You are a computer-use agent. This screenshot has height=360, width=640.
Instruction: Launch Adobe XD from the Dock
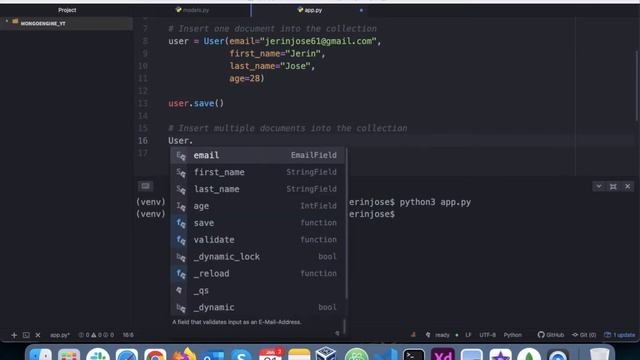(443, 355)
